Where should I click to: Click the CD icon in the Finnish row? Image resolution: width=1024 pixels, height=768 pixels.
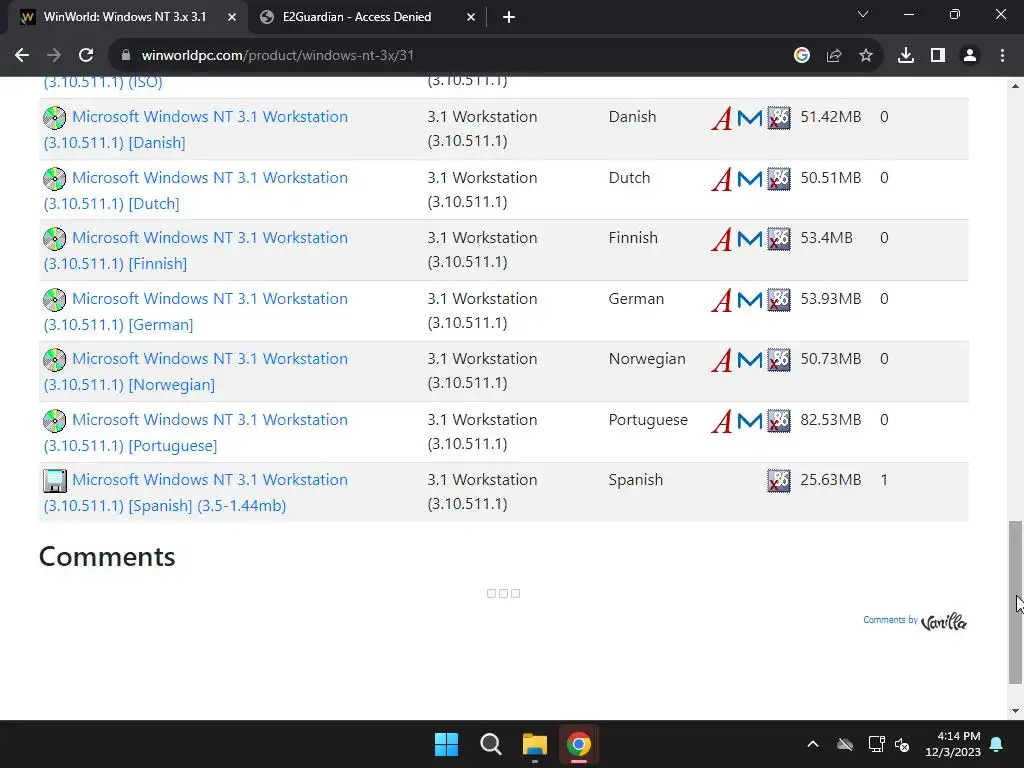point(55,238)
